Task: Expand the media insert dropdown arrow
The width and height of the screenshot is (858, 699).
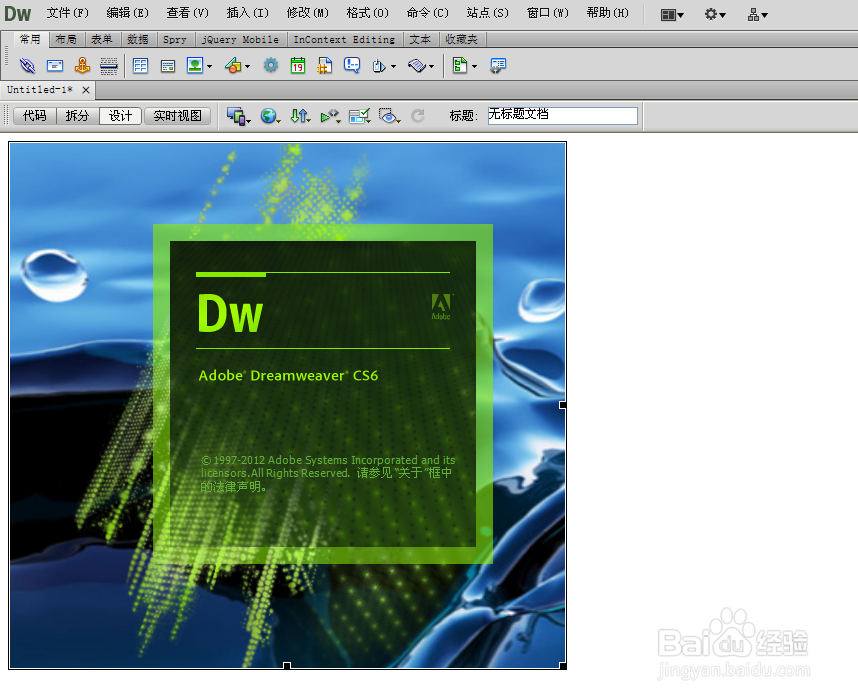Action: click(x=247, y=66)
